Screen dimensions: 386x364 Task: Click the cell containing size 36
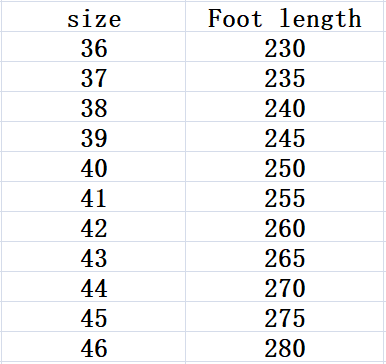[x=94, y=47]
